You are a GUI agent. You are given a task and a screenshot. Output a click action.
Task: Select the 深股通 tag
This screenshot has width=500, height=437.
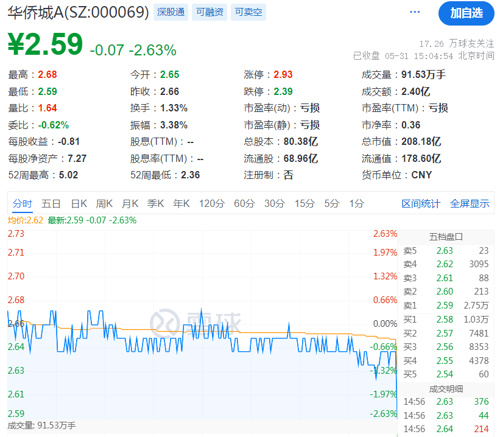171,12
